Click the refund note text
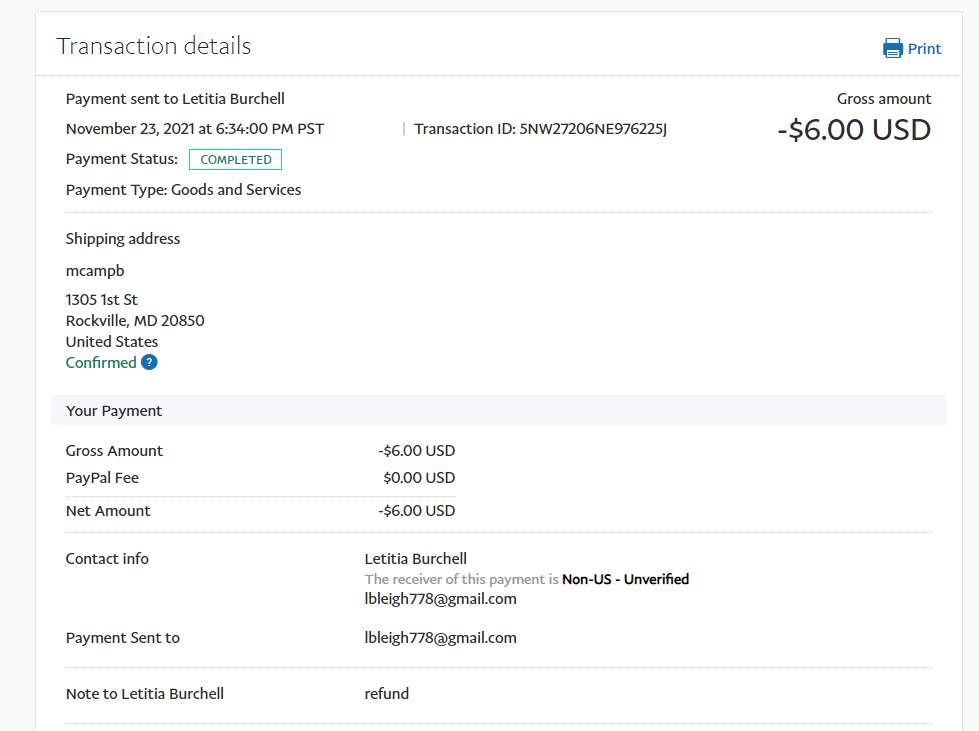The height and width of the screenshot is (731, 979). click(x=386, y=694)
